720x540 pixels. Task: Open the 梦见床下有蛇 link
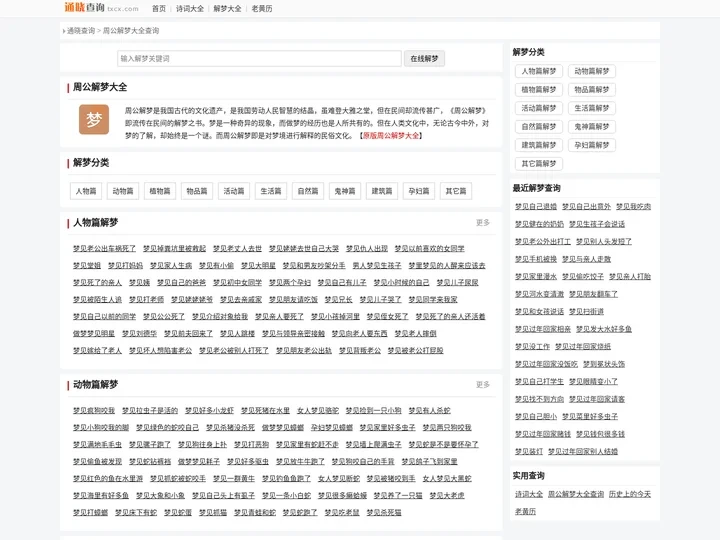coord(136,512)
